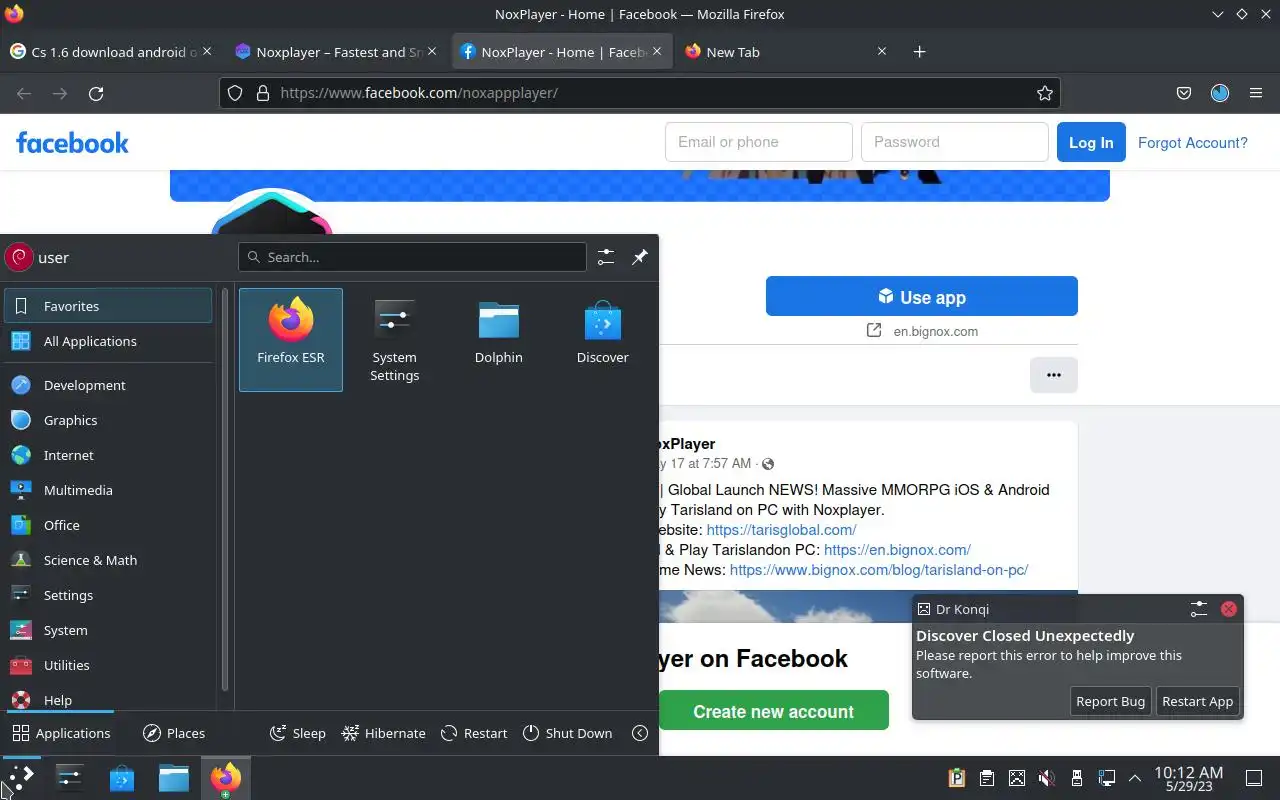Select the Favorites category

108,306
